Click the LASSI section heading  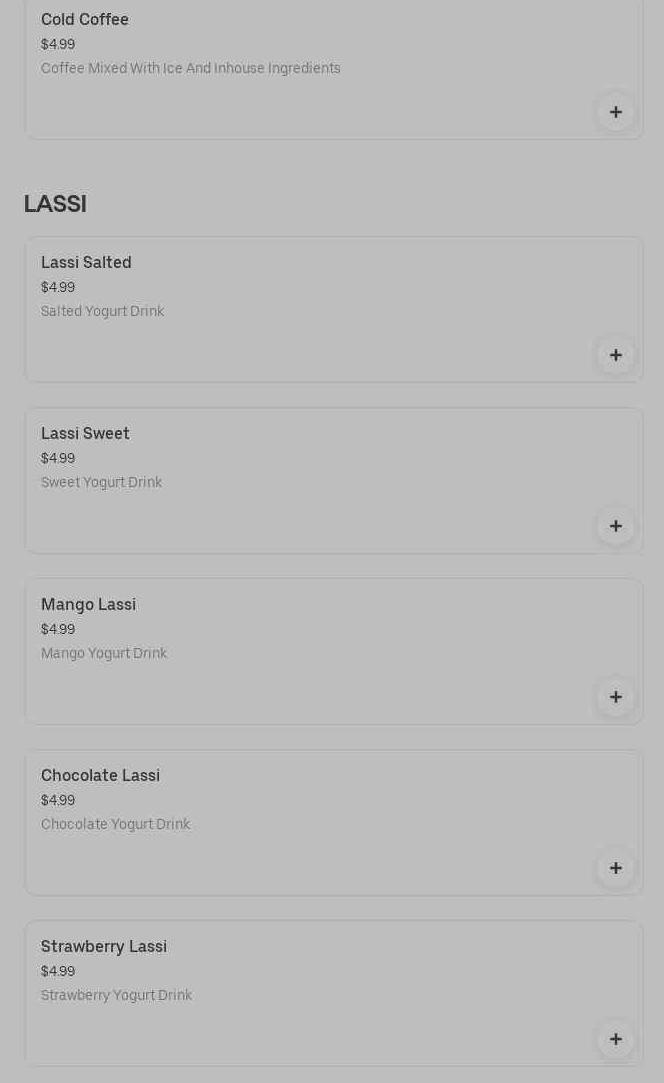55,204
